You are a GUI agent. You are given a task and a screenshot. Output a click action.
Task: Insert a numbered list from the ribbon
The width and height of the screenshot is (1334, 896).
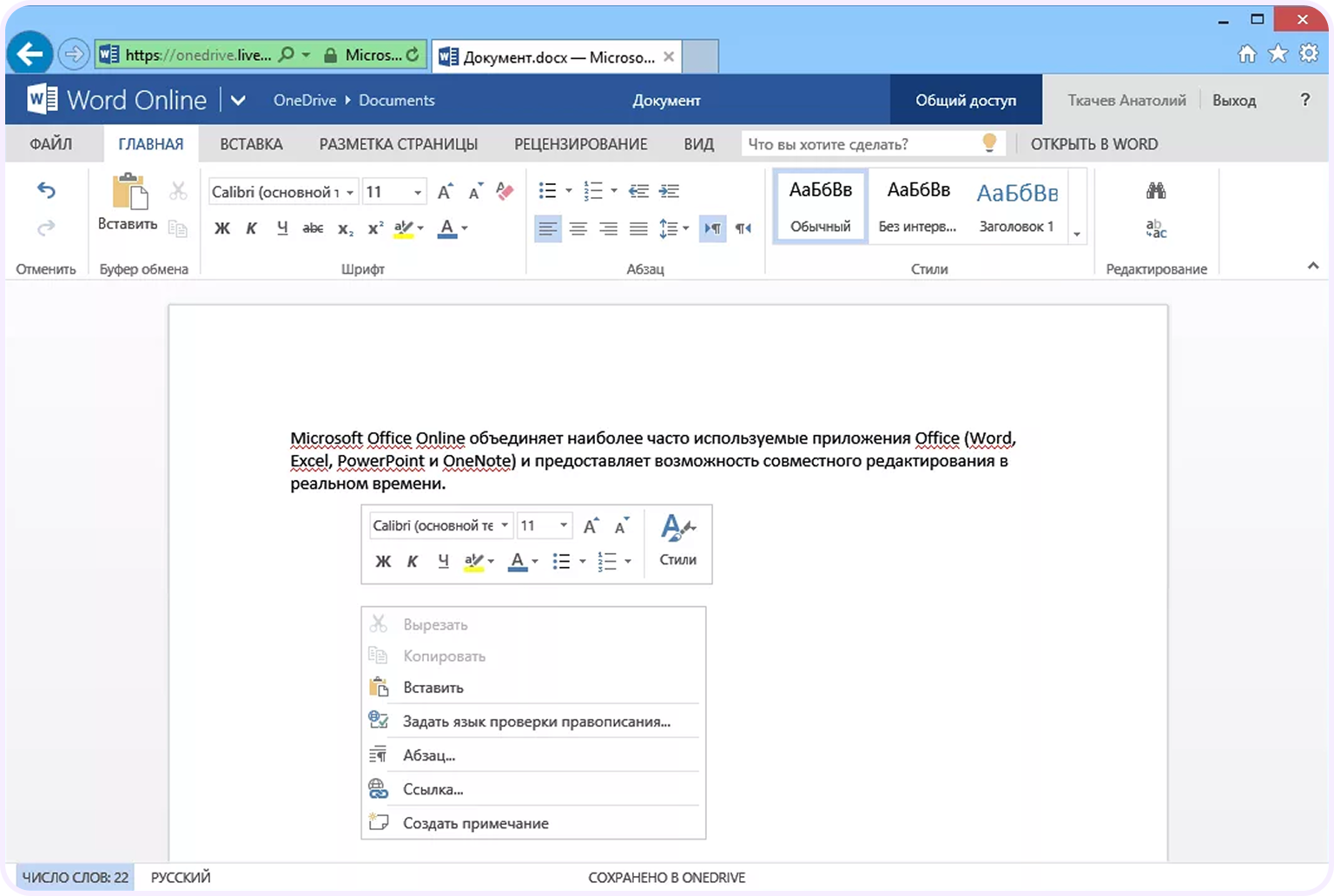click(x=593, y=191)
